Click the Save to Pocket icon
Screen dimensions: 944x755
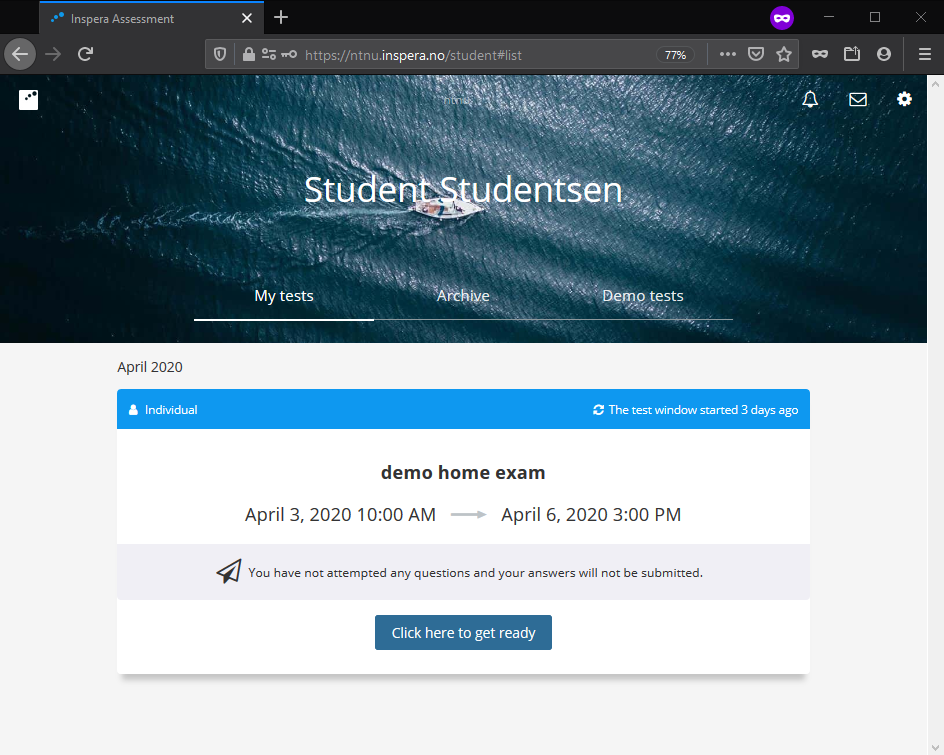(x=757, y=55)
